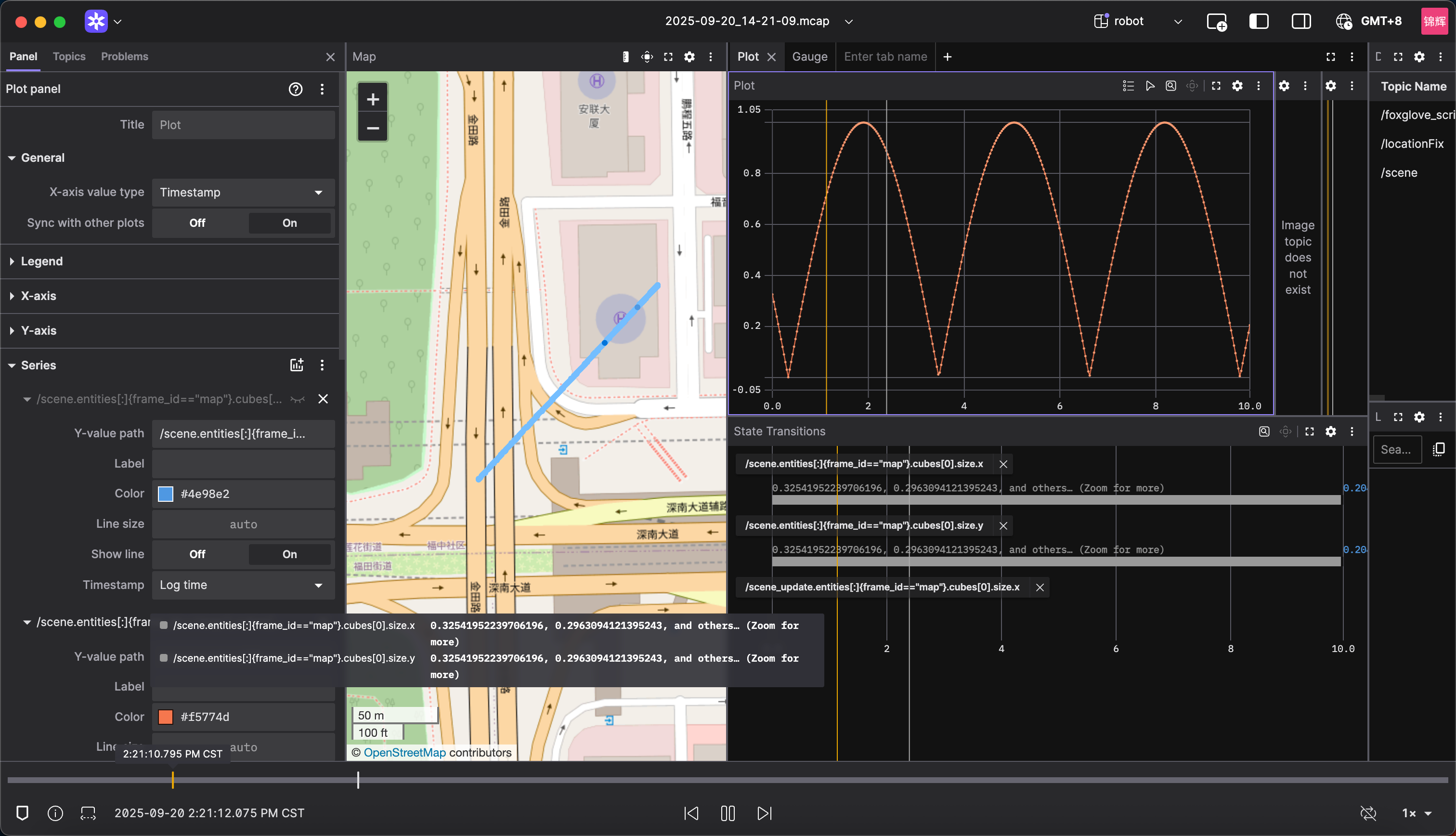
Task: Toggle the Plot legend list icon
Action: click(1128, 86)
